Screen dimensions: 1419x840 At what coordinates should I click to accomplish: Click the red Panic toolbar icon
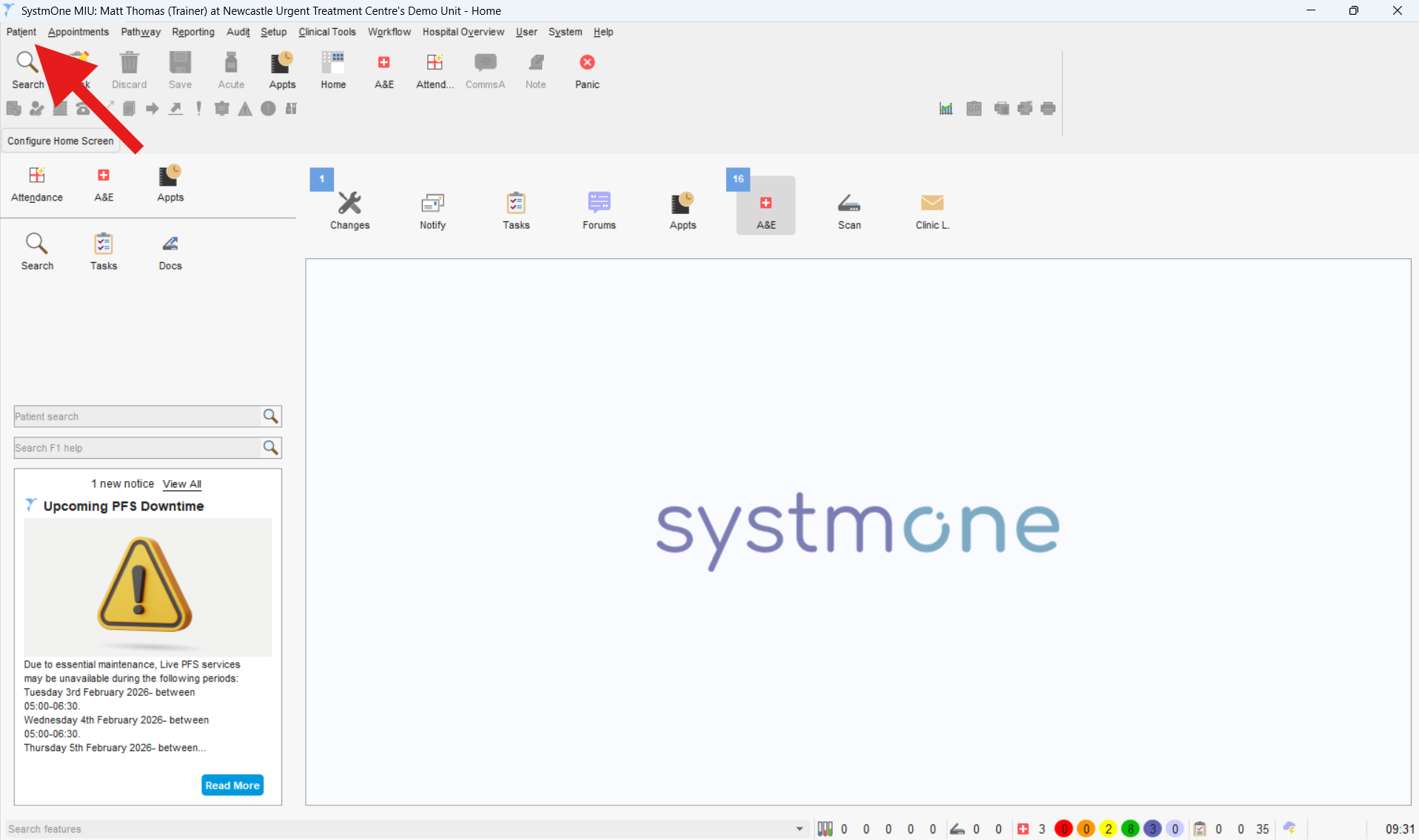tap(587, 70)
